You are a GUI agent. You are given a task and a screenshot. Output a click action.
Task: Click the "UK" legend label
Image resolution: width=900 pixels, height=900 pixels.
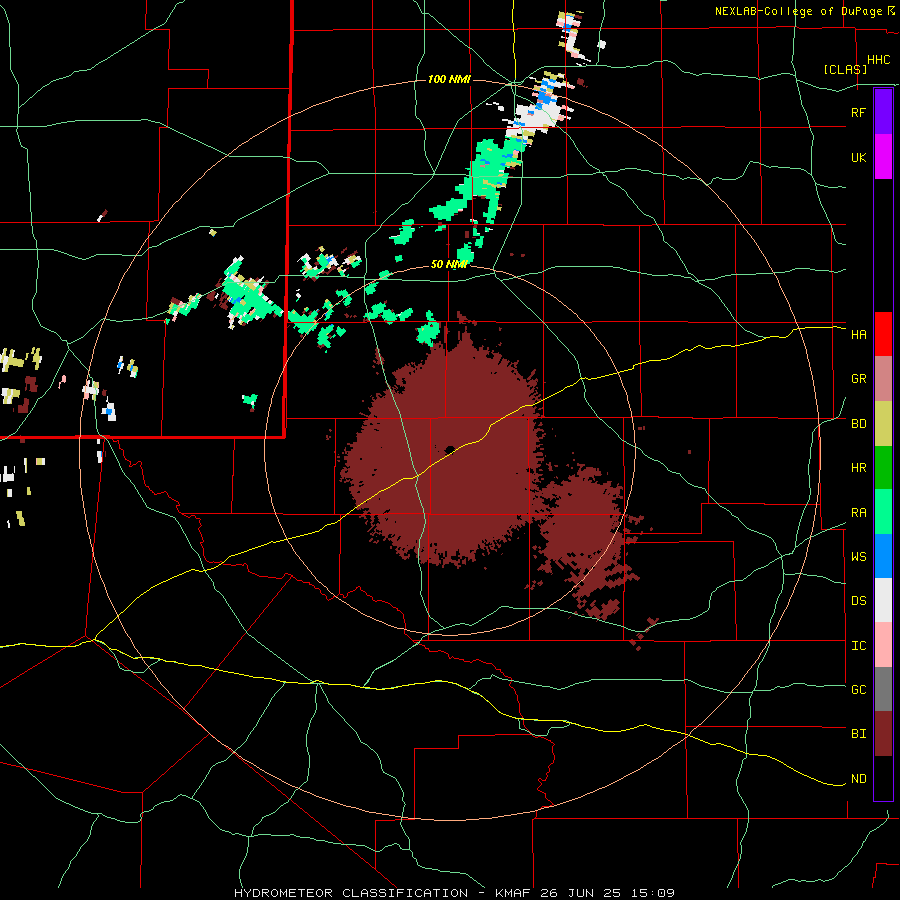coord(858,157)
